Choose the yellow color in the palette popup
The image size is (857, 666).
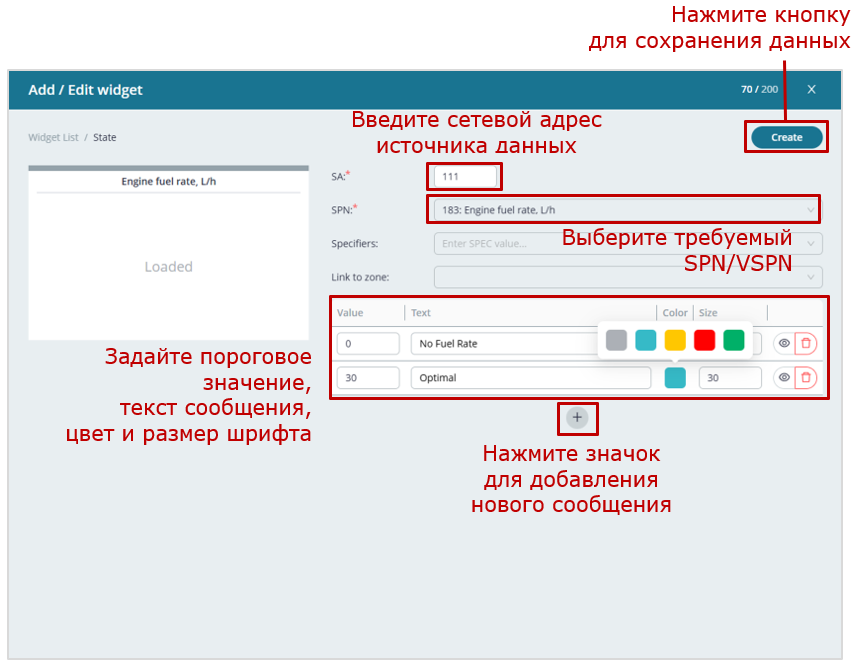coord(675,340)
